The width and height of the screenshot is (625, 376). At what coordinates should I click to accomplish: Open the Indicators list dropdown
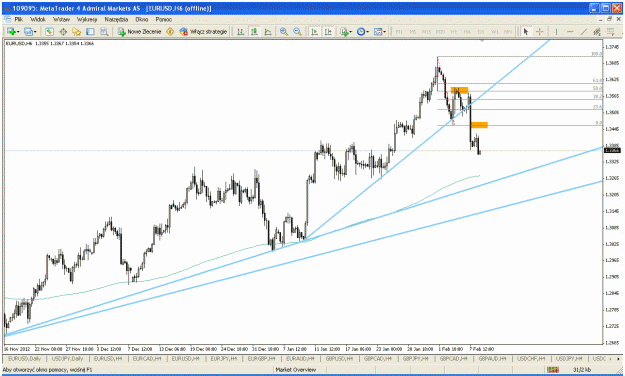346,31
